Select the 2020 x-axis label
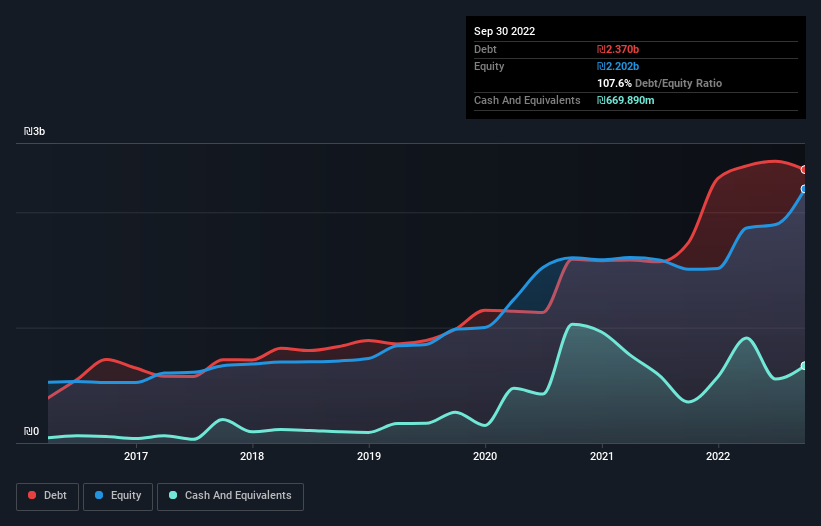This screenshot has height=526, width=821. [485, 456]
